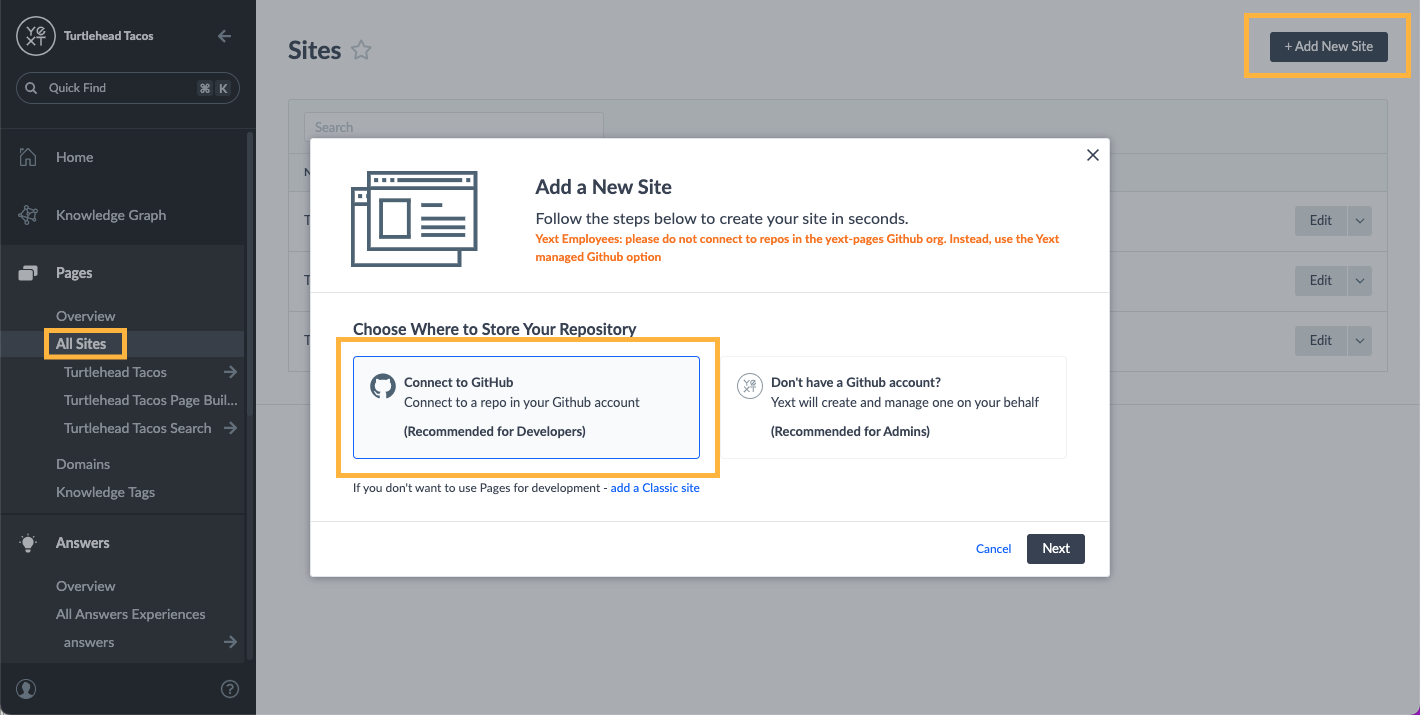Click the GitHub octocat icon
Viewport: 1420px width, 715px height.
click(383, 386)
